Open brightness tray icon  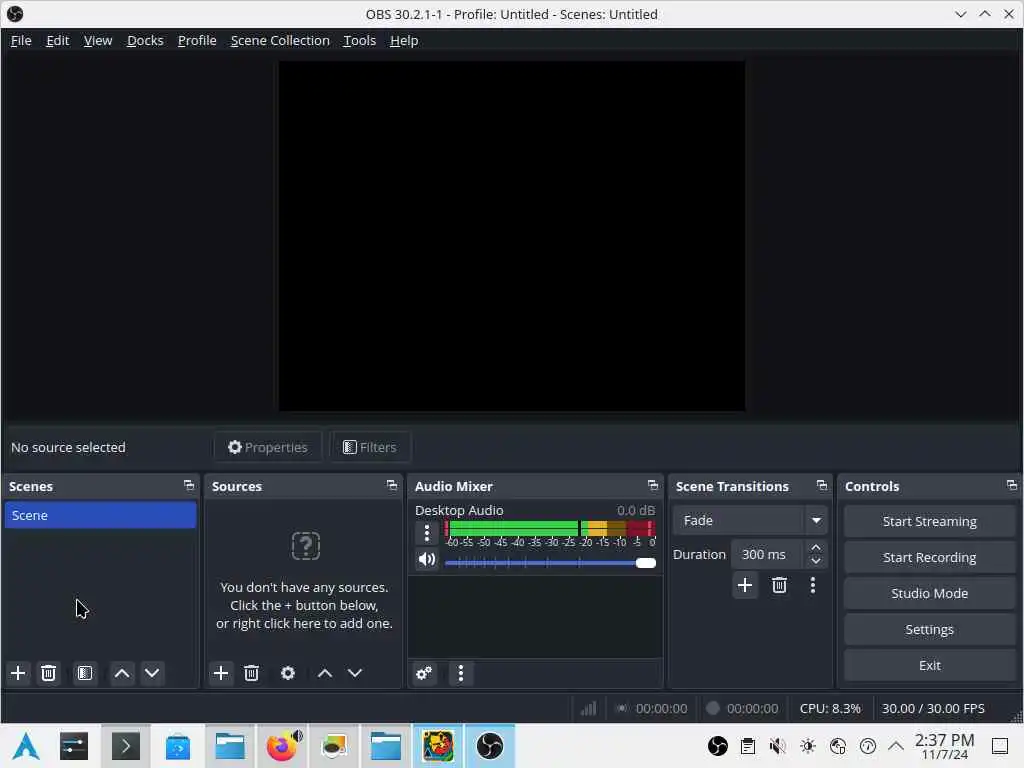(x=808, y=746)
